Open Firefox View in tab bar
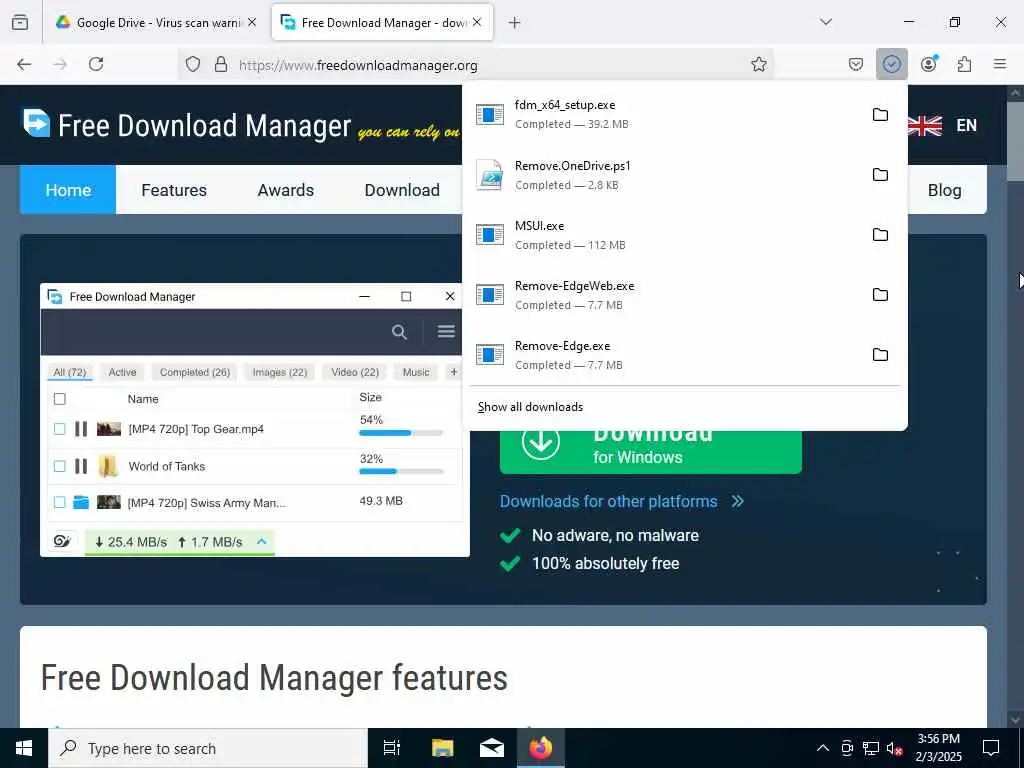Viewport: 1024px width, 768px height. tap(20, 23)
